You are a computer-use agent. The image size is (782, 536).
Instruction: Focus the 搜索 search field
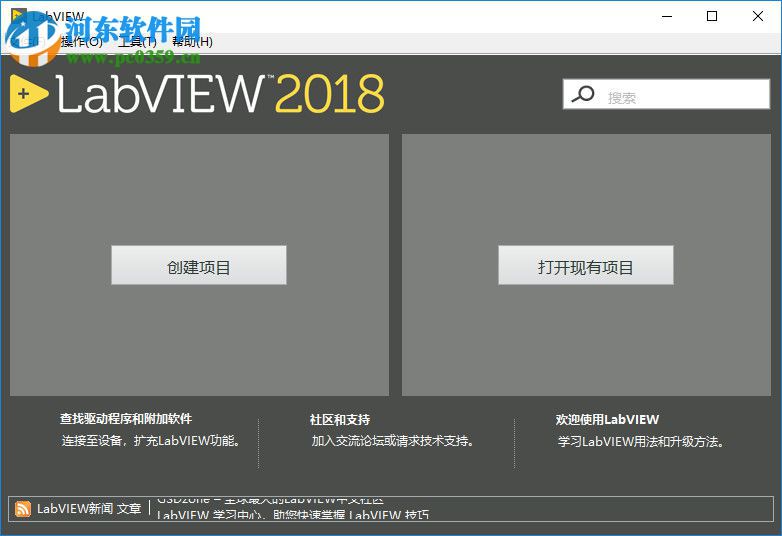click(x=666, y=94)
